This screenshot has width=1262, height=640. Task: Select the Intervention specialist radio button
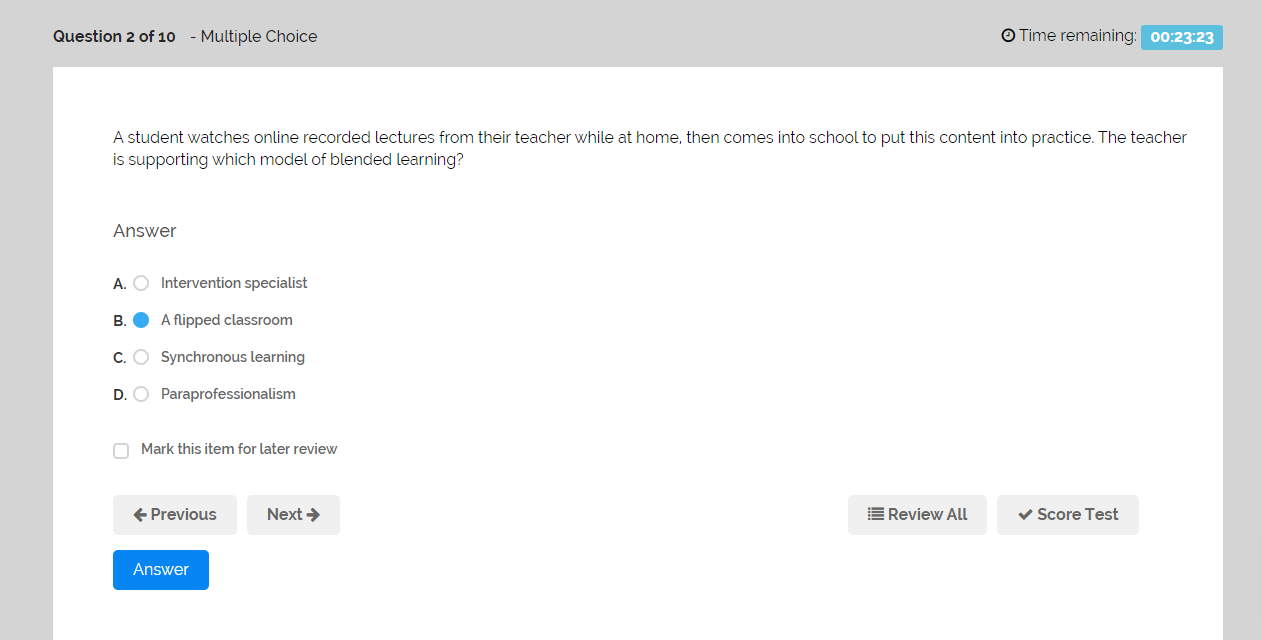coord(141,283)
